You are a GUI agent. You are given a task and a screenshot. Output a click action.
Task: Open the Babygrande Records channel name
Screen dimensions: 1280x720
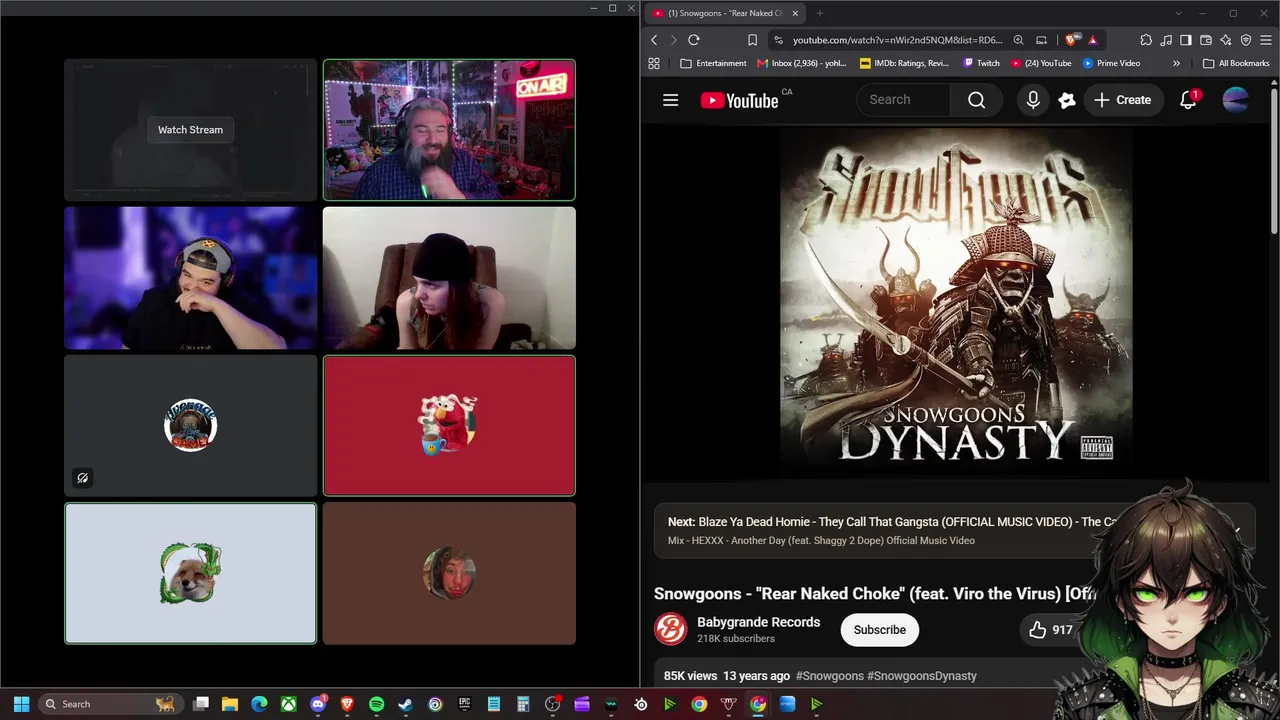pos(758,622)
